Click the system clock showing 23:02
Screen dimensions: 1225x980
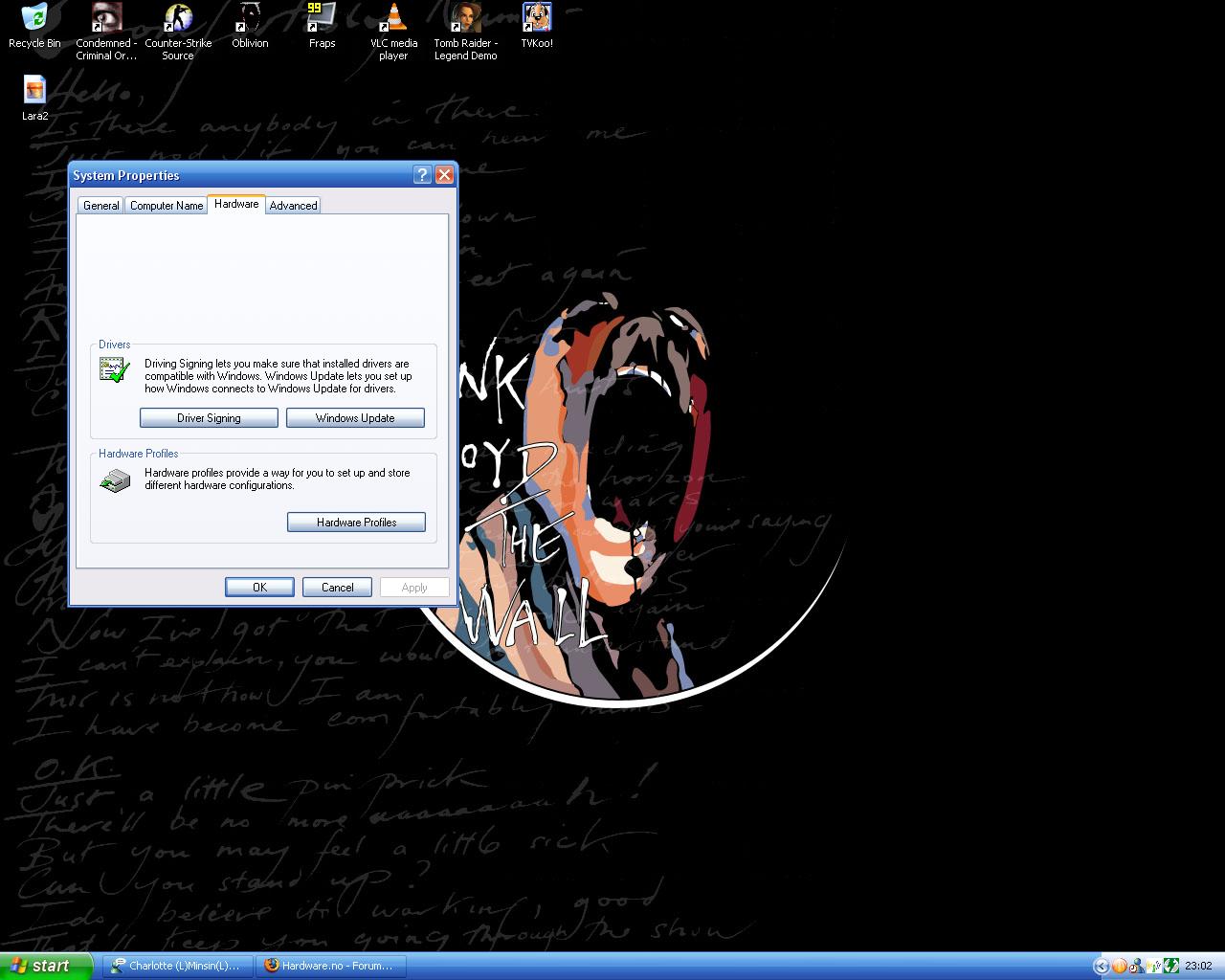(1198, 966)
